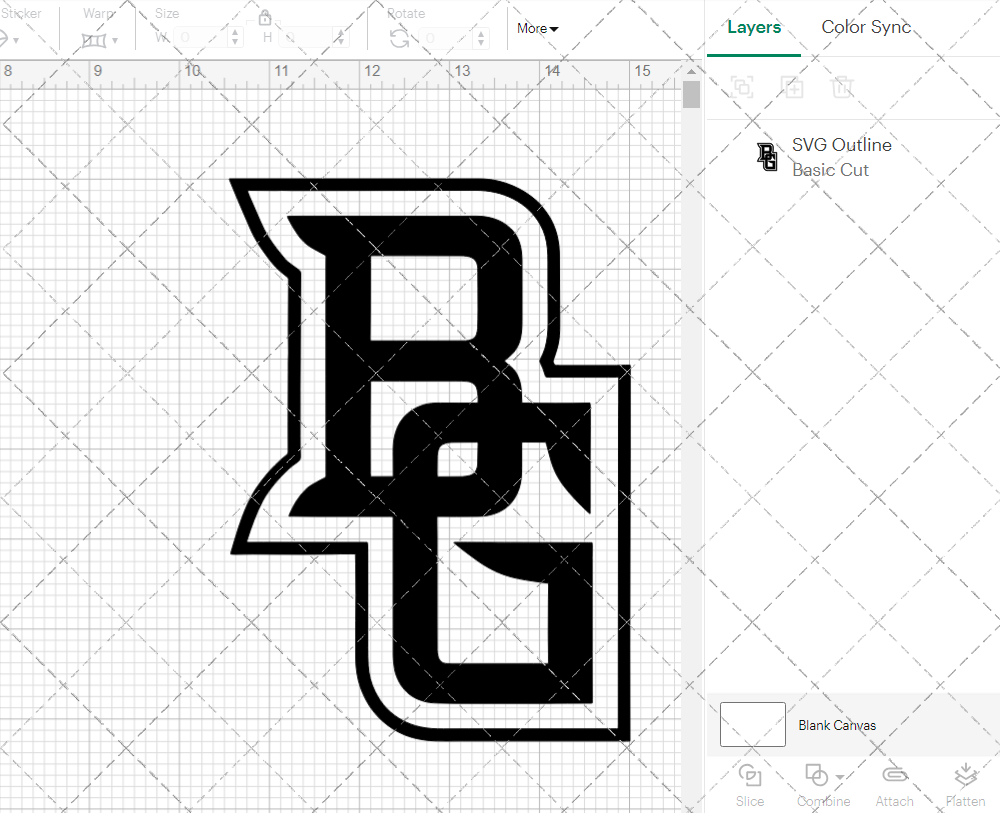This screenshot has height=813, width=1000.
Task: Open the Layers tab
Action: (754, 27)
